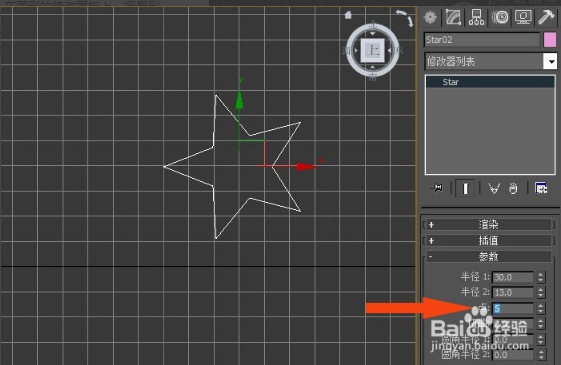Click the ViewCube compass ring south label

pyautogui.click(x=373, y=76)
